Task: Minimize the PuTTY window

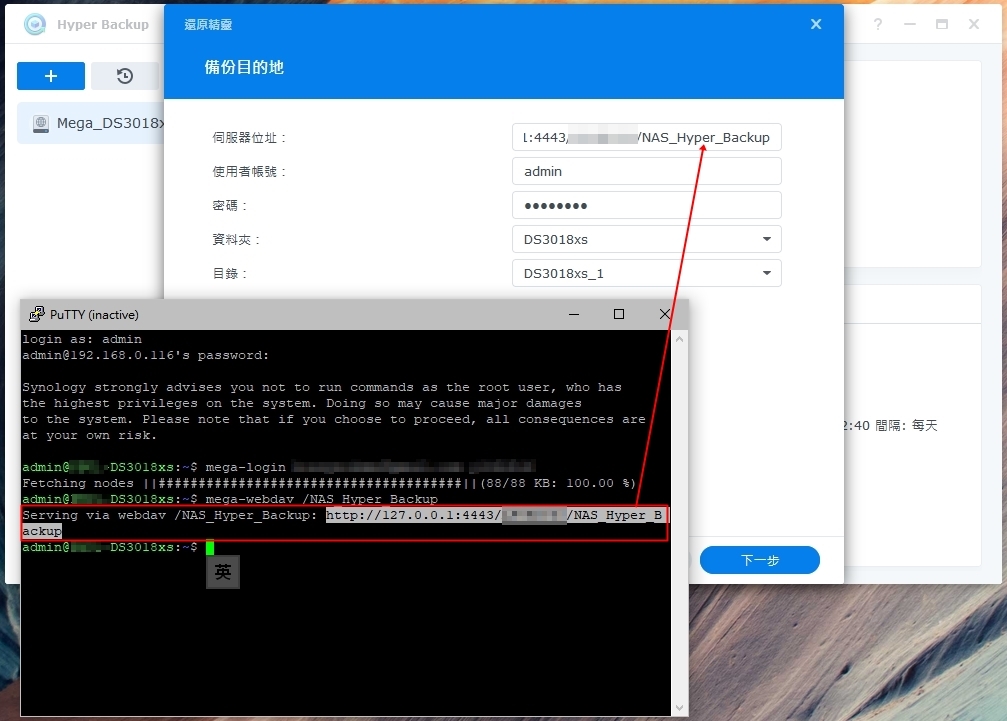Action: (x=574, y=314)
